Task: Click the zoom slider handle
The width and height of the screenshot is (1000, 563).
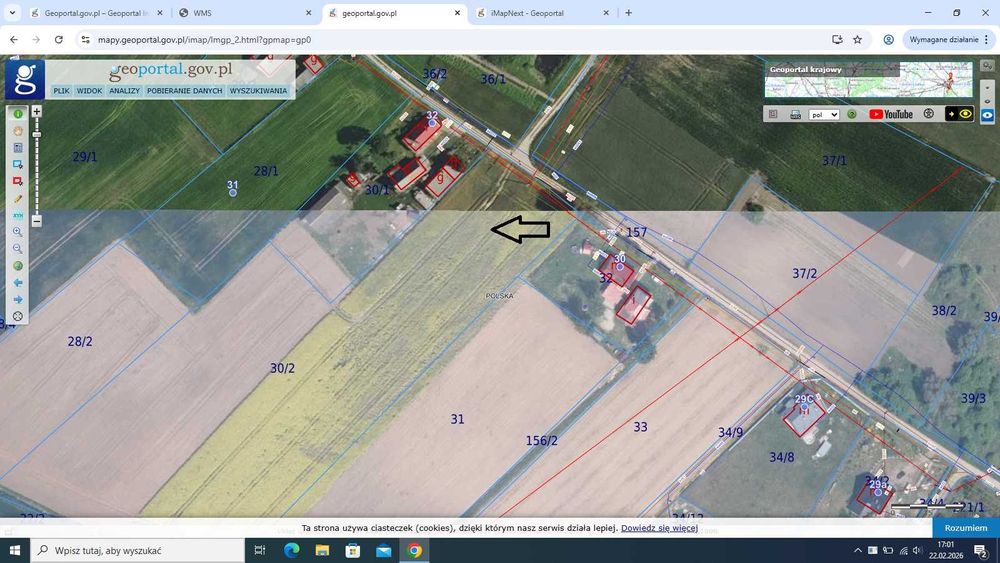Action: [x=36, y=135]
